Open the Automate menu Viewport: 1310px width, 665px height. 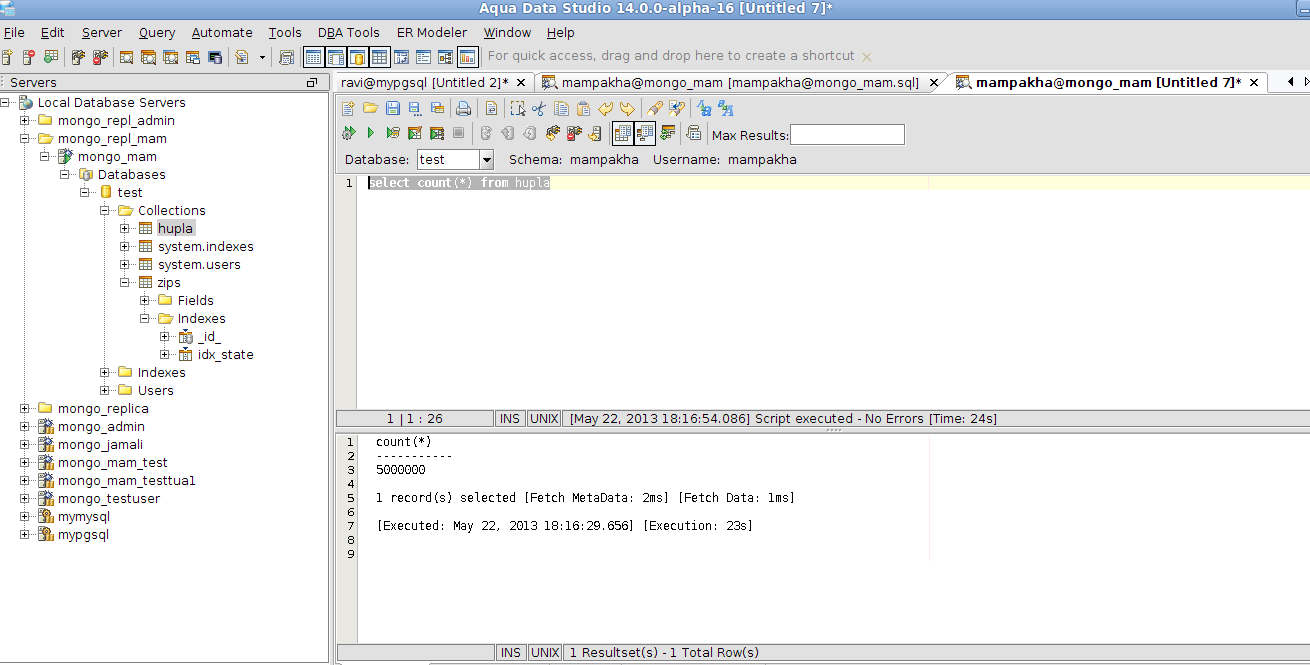coord(222,32)
